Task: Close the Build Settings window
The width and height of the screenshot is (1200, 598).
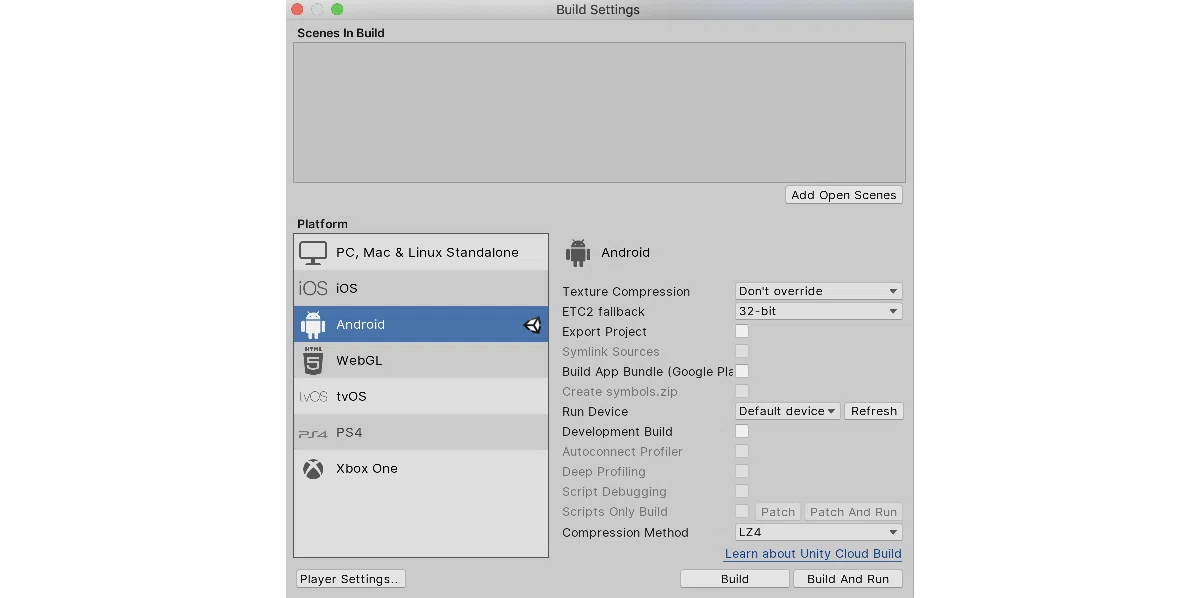Action: [x=297, y=9]
